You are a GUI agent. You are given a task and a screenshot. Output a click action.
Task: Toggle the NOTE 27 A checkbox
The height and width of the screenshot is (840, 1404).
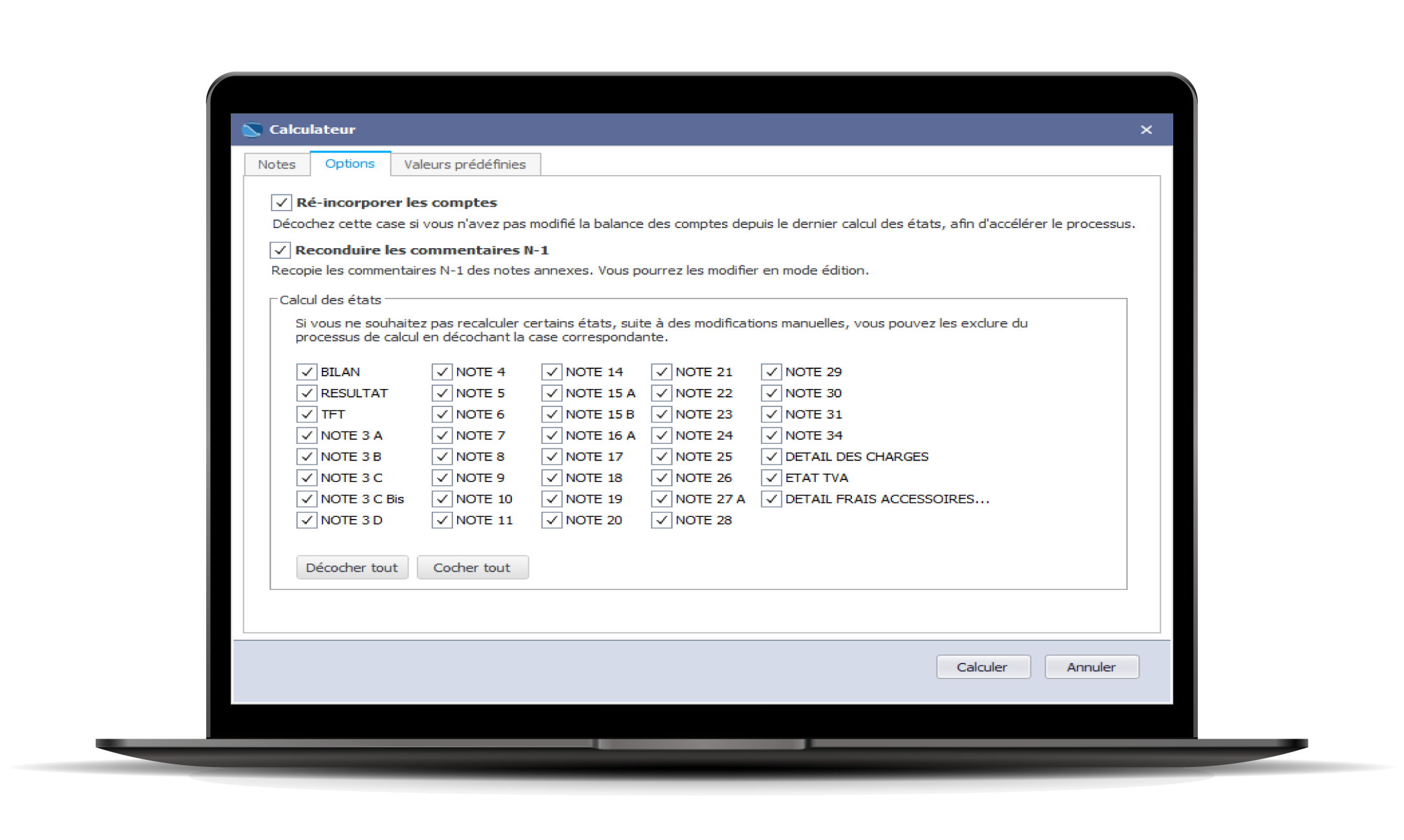click(661, 499)
